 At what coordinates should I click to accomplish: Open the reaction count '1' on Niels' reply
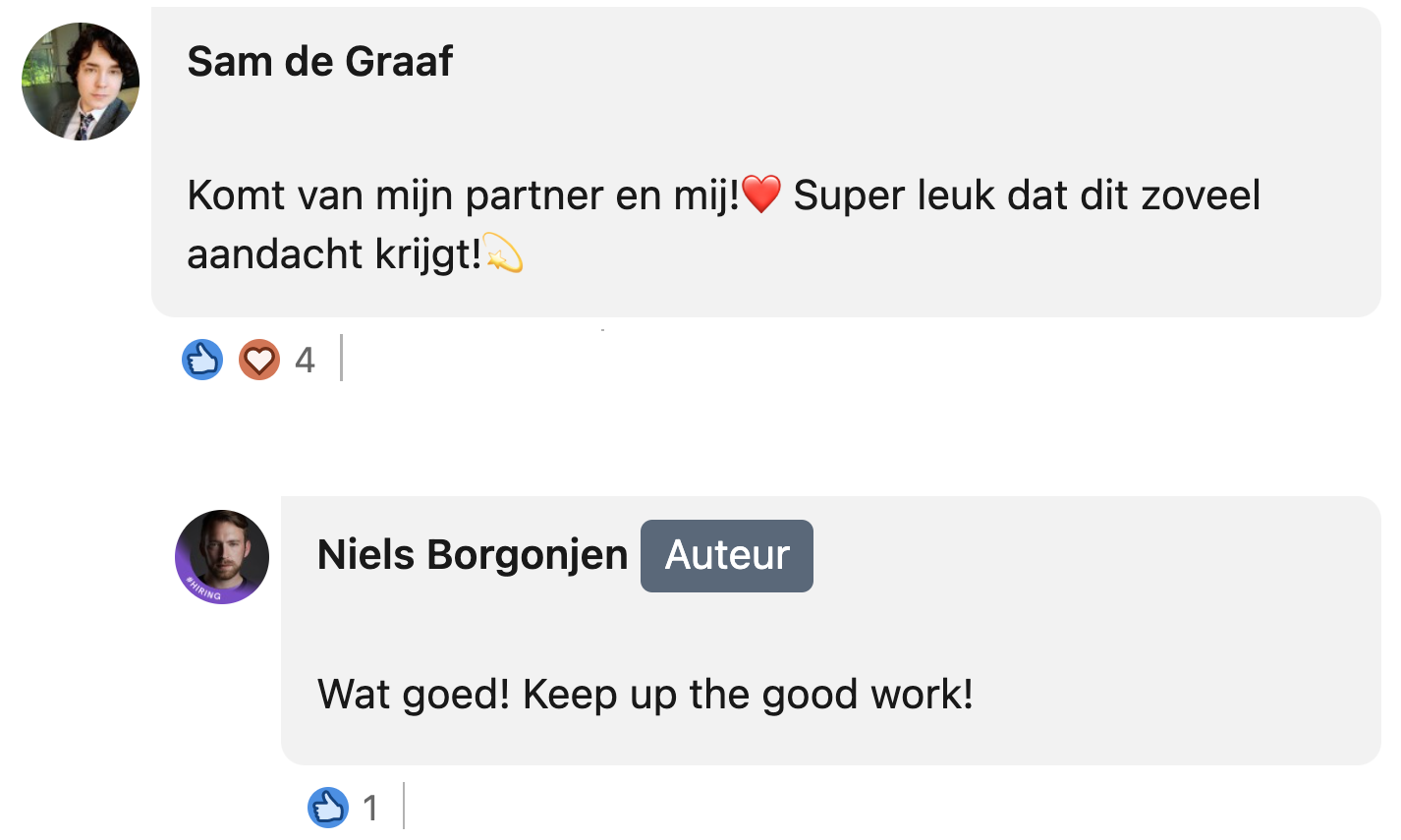pos(371,808)
